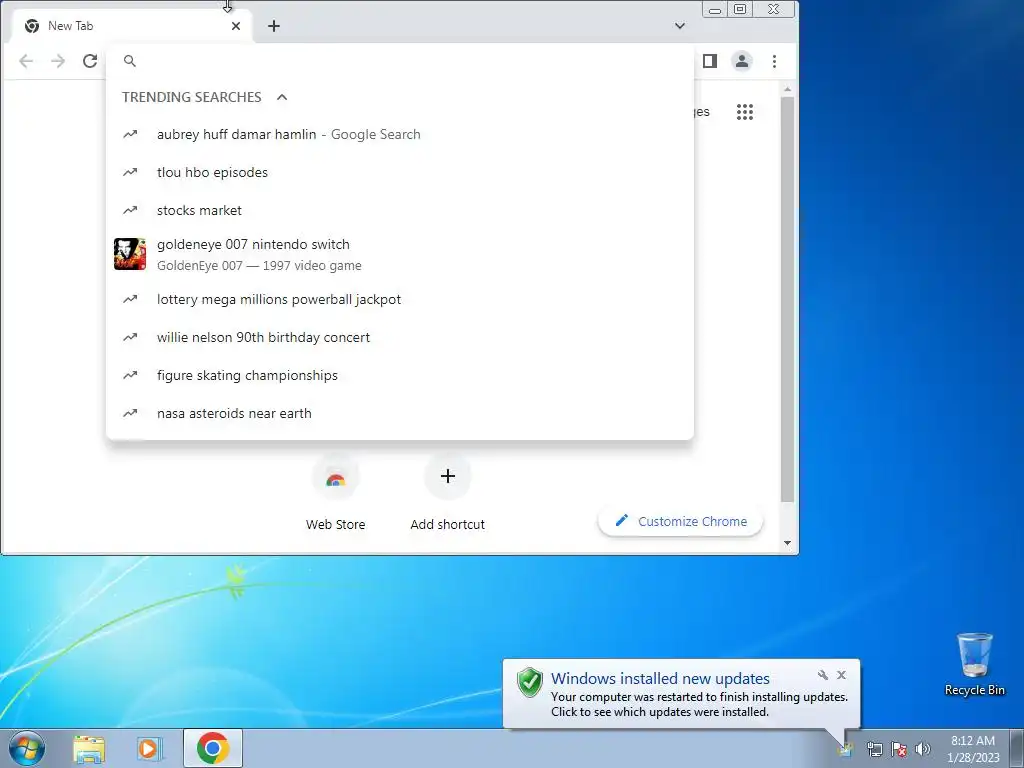This screenshot has width=1024, height=768.
Task: Click the GoldenEye 007 game thumbnail
Action: click(x=130, y=254)
